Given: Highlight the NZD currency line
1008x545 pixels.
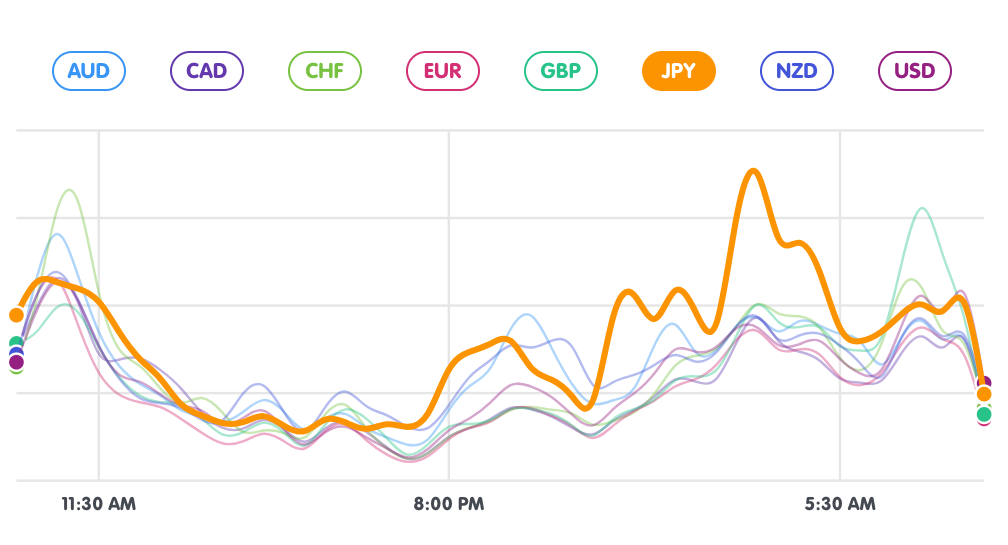Looking at the screenshot, I should pos(797,71).
